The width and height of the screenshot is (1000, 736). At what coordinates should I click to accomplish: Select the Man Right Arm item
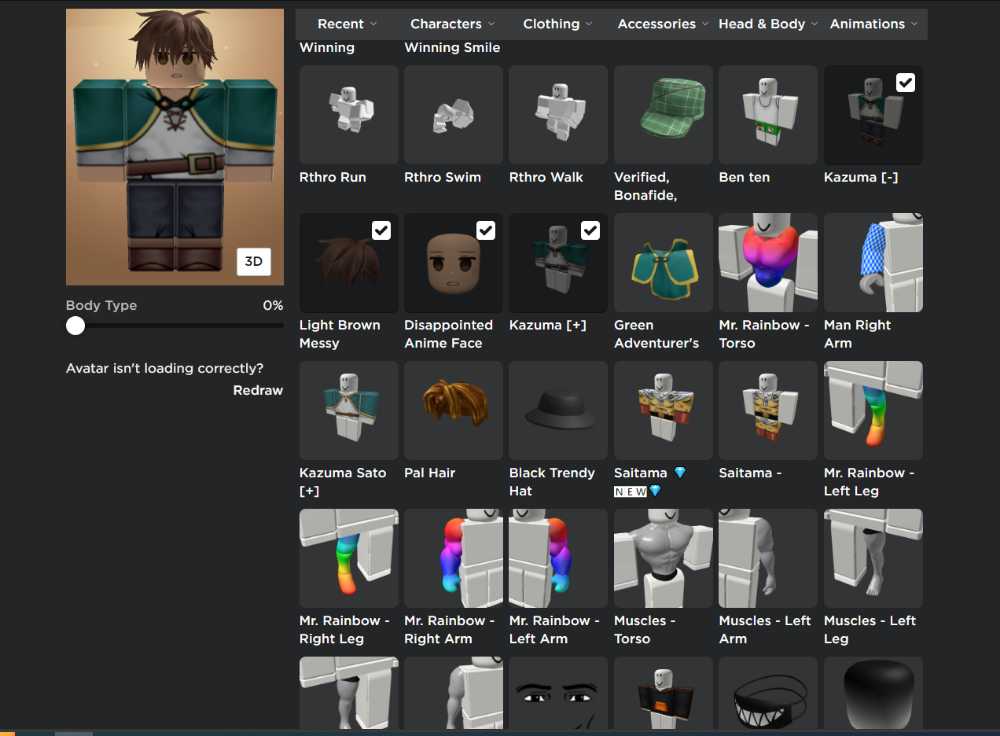(873, 263)
